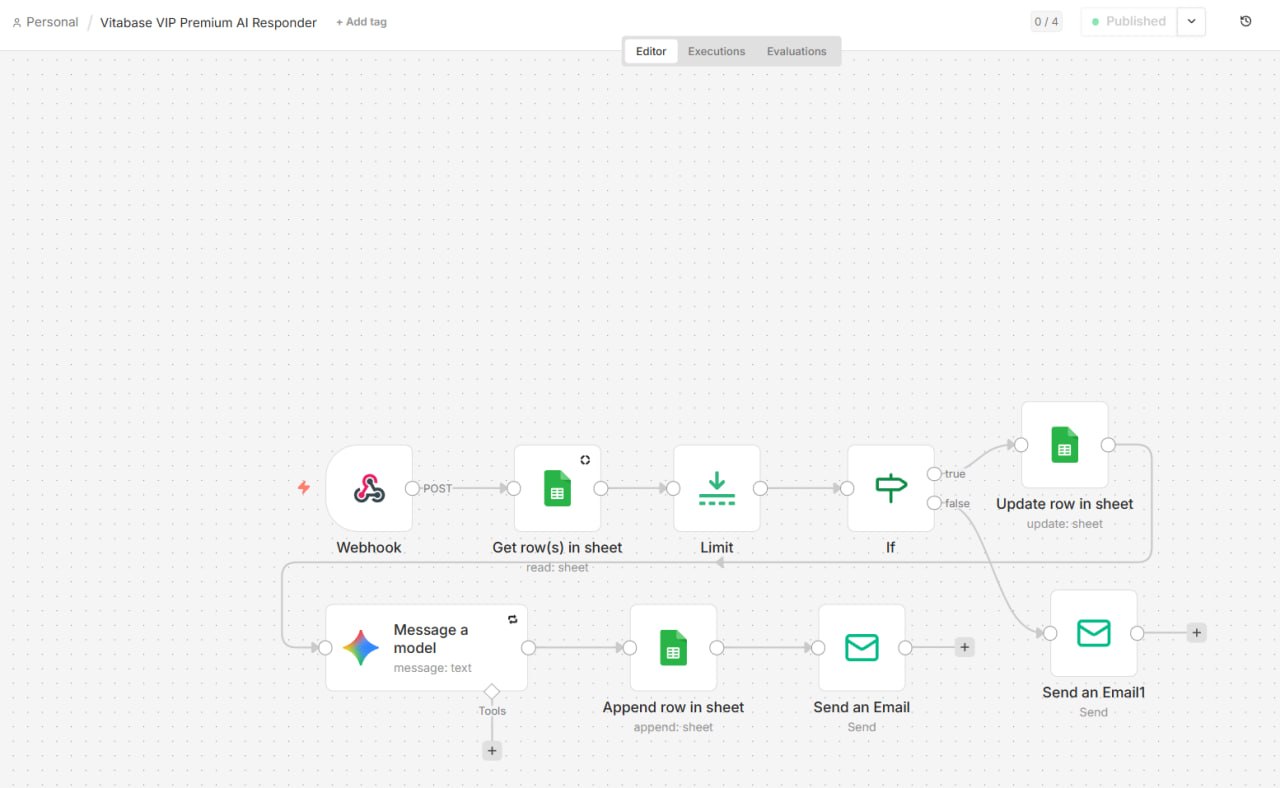Image resolution: width=1280 pixels, height=788 pixels.
Task: Click the Personal user icon
Action: [x=17, y=22]
